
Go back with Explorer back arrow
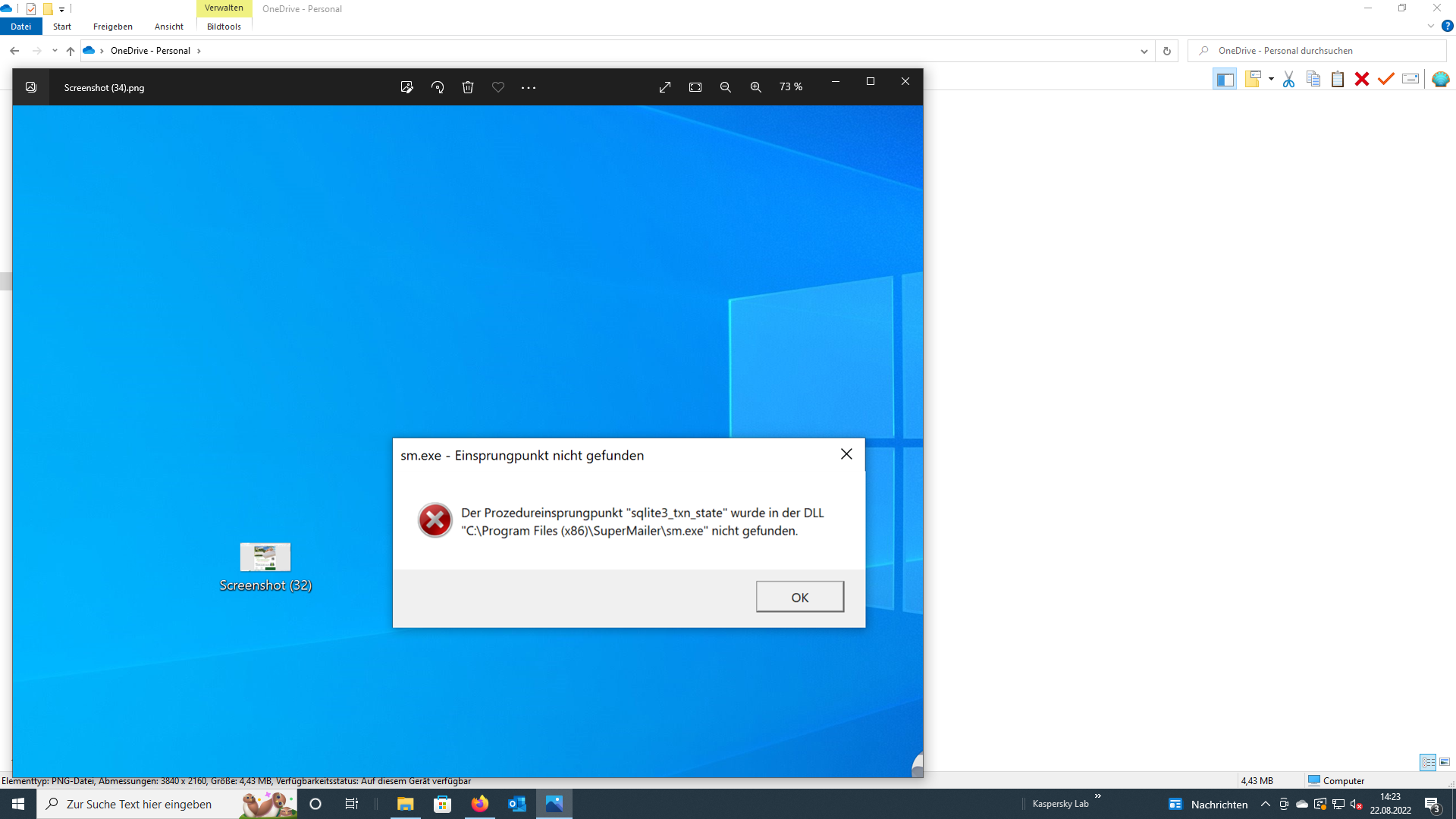pyautogui.click(x=14, y=51)
